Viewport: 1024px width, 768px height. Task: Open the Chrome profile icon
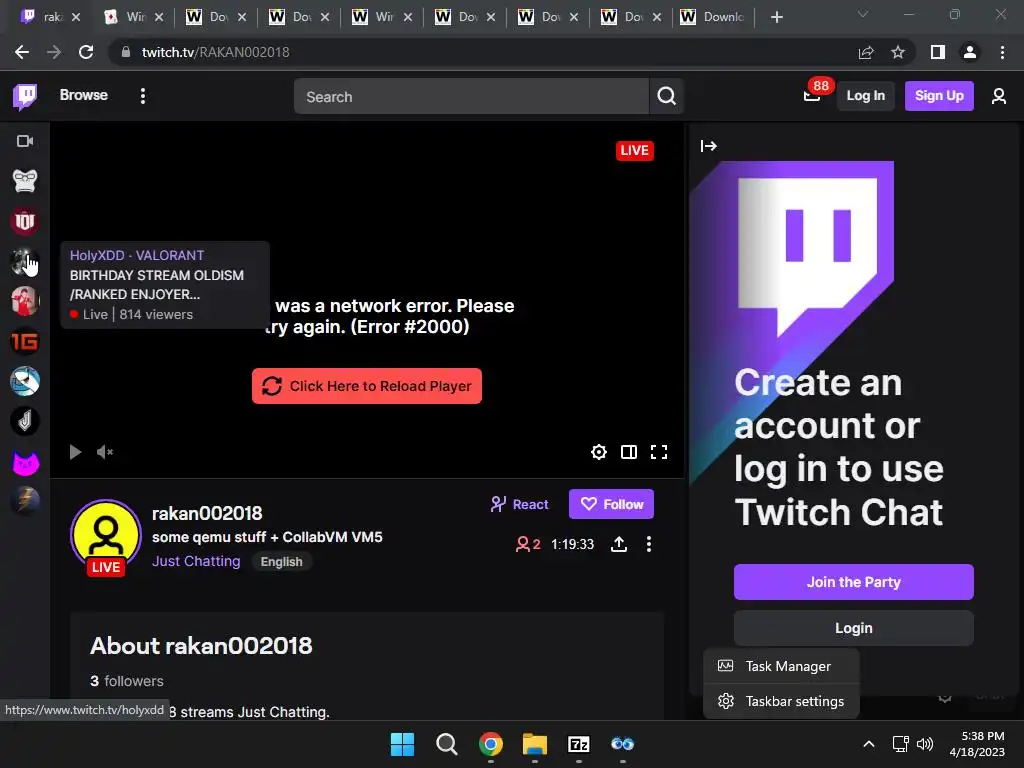coord(970,52)
